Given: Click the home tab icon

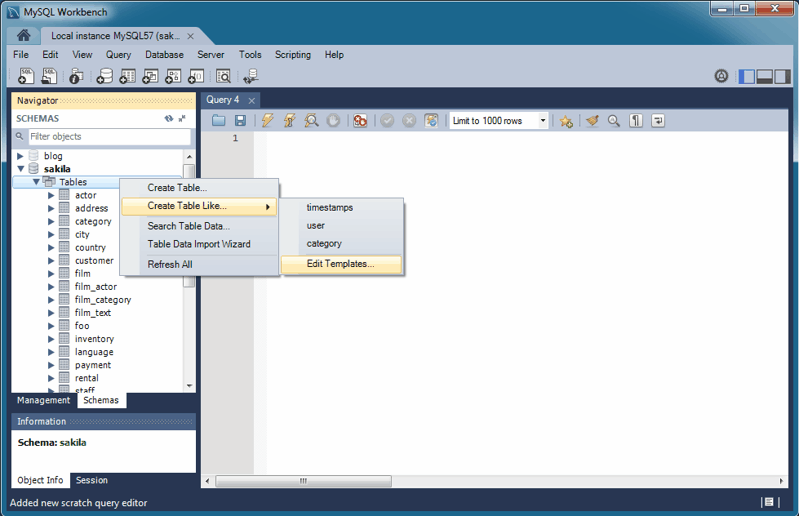Looking at the screenshot, I should 23,35.
